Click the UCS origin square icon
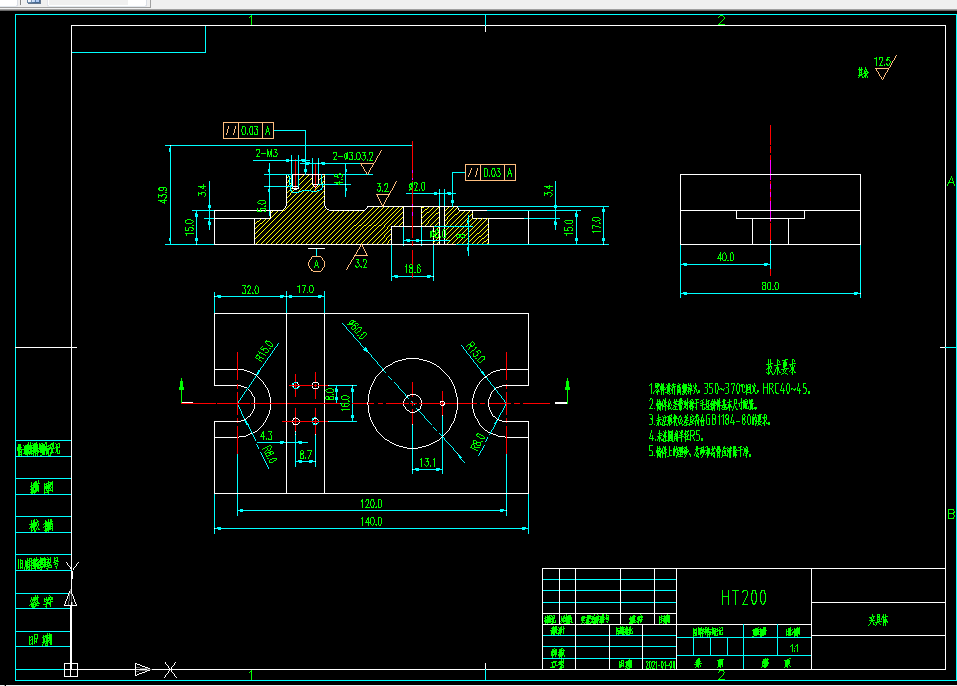Image resolution: width=957 pixels, height=686 pixels. tap(71, 670)
